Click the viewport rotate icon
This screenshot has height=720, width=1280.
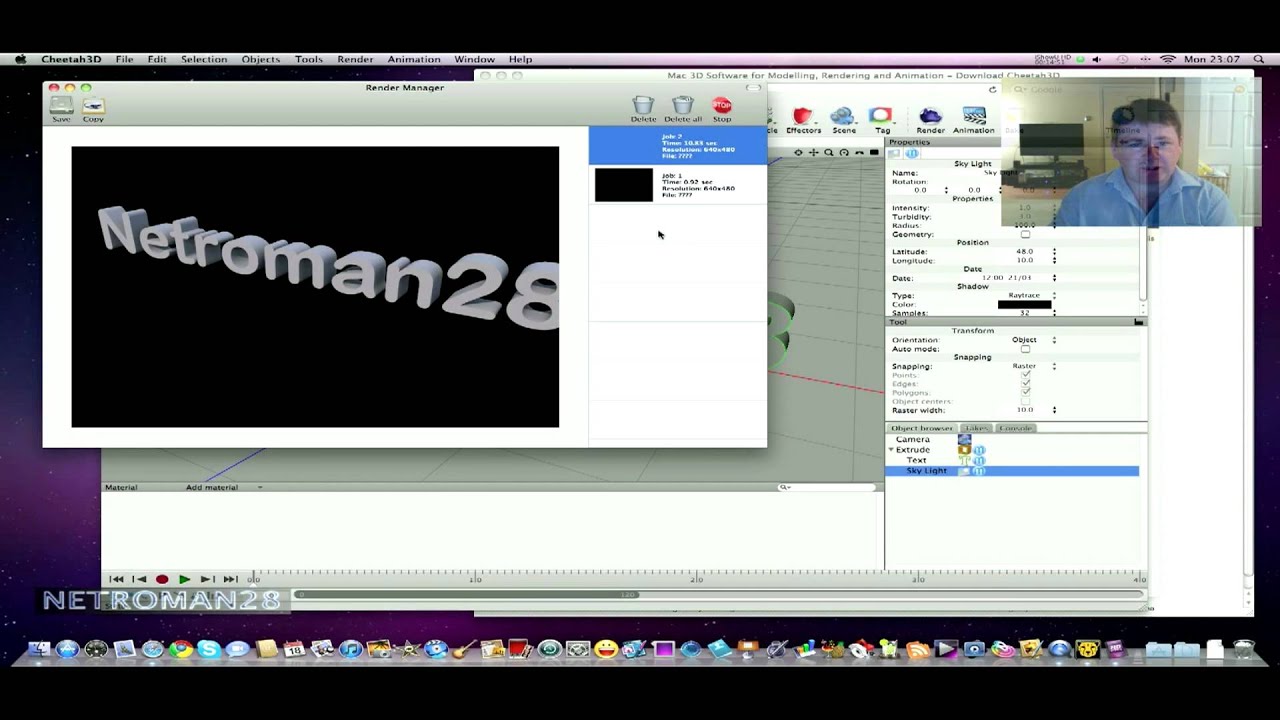tap(844, 153)
